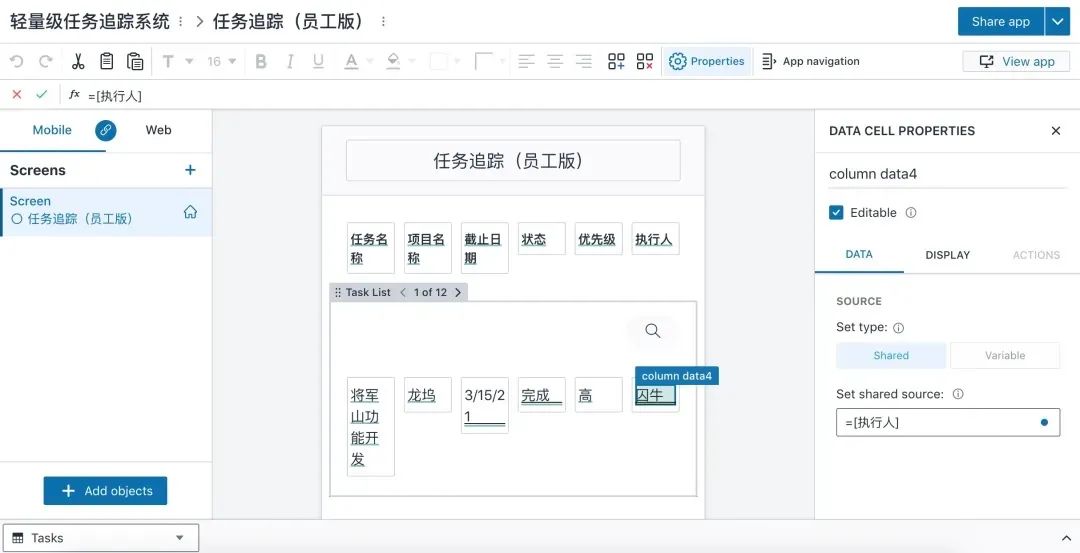1080x553 pixels.
Task: Toggle underline formatting
Action: [x=318, y=61]
